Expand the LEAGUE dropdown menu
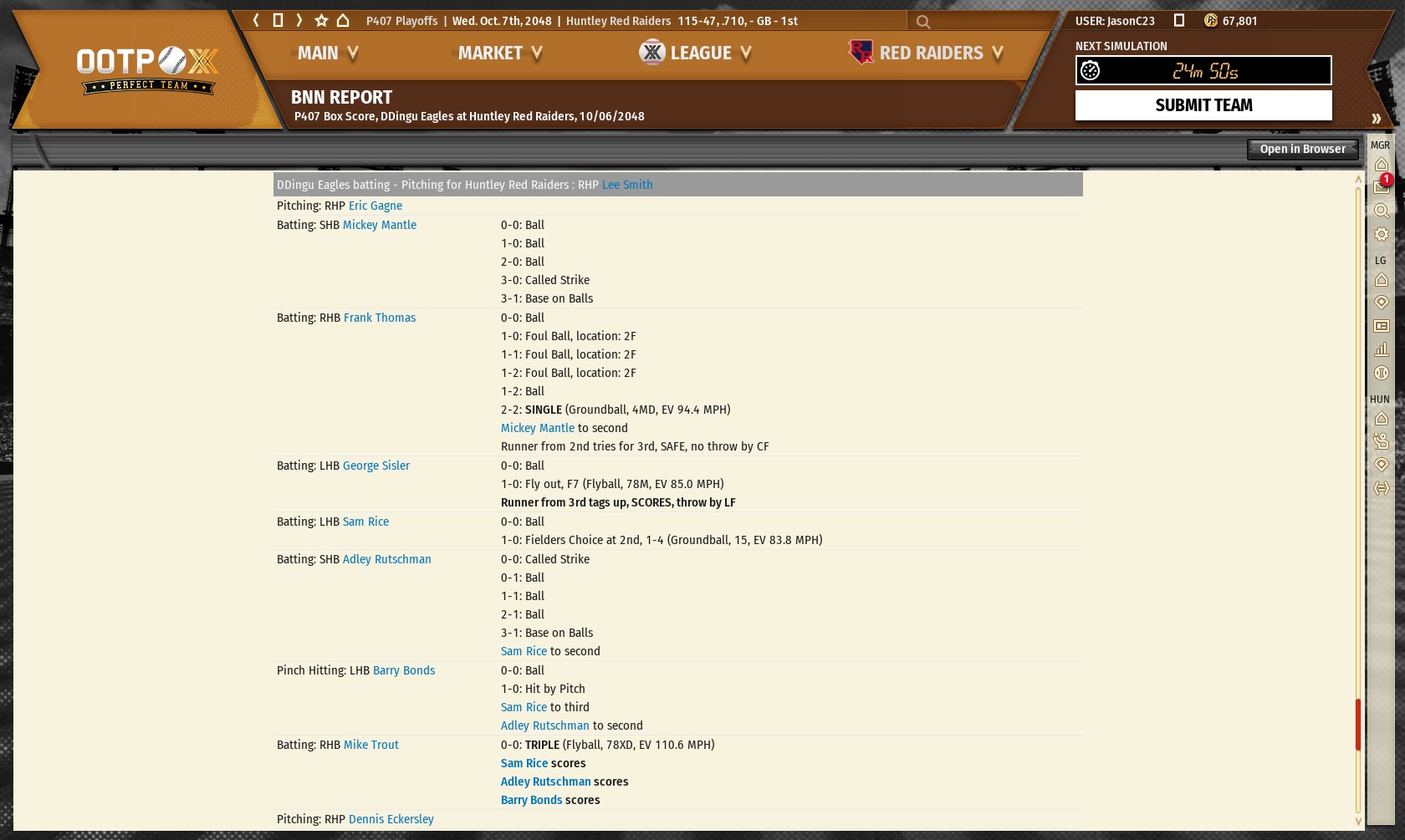This screenshot has height=840, width=1405. click(x=696, y=53)
